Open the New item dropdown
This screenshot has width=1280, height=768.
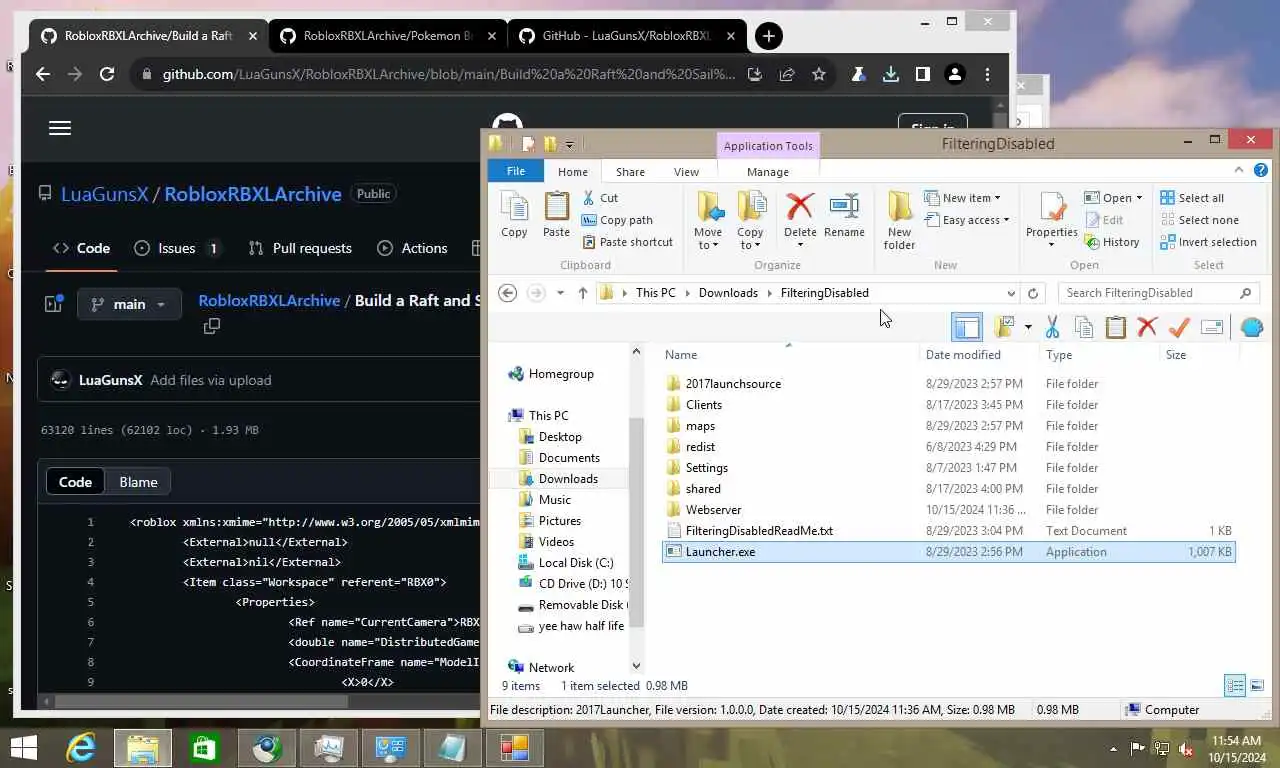(962, 198)
